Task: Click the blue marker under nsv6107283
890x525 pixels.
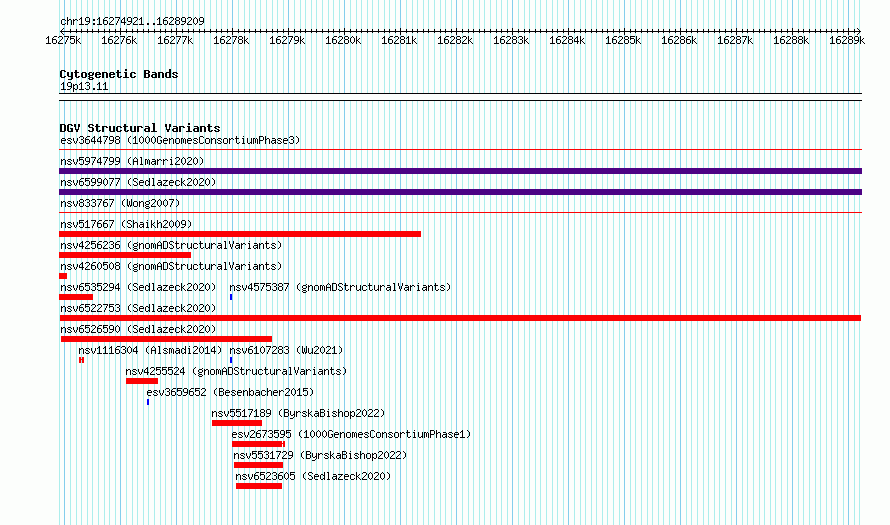Action: click(231, 360)
